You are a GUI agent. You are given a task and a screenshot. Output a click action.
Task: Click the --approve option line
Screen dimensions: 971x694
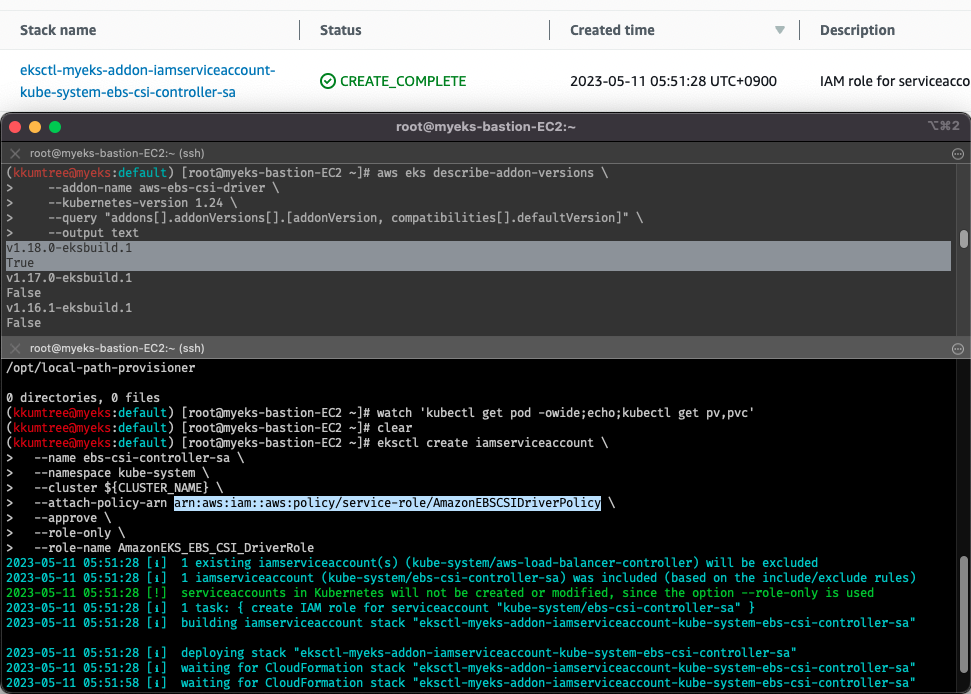point(72,518)
